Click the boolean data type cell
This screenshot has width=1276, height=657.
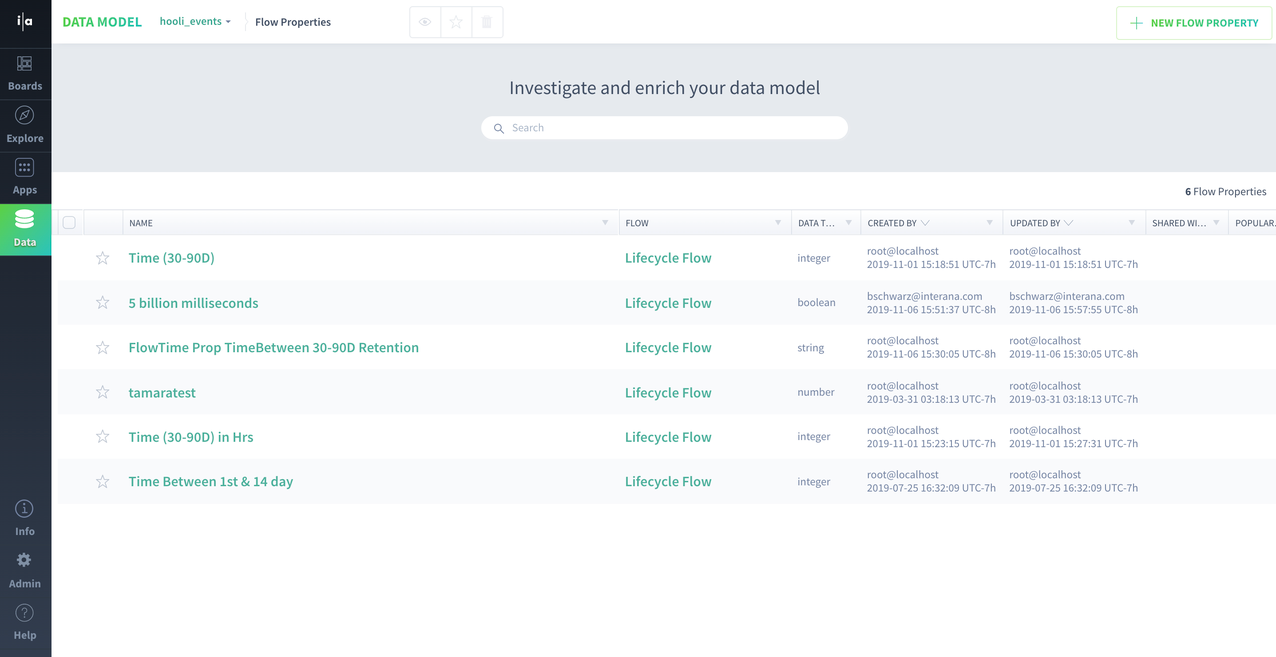pyautogui.click(x=816, y=303)
